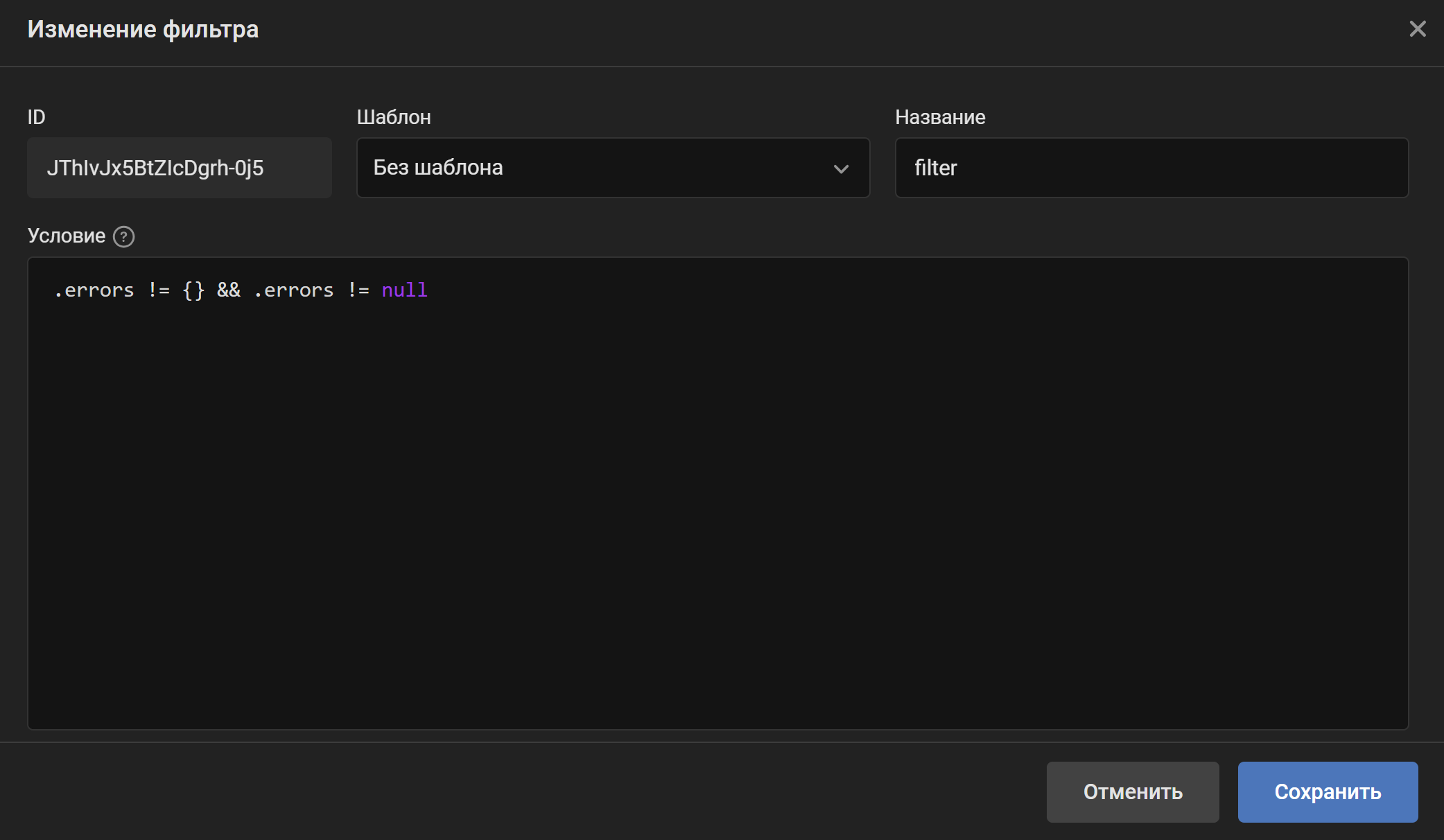Click inside the Условие code editor

[718, 493]
